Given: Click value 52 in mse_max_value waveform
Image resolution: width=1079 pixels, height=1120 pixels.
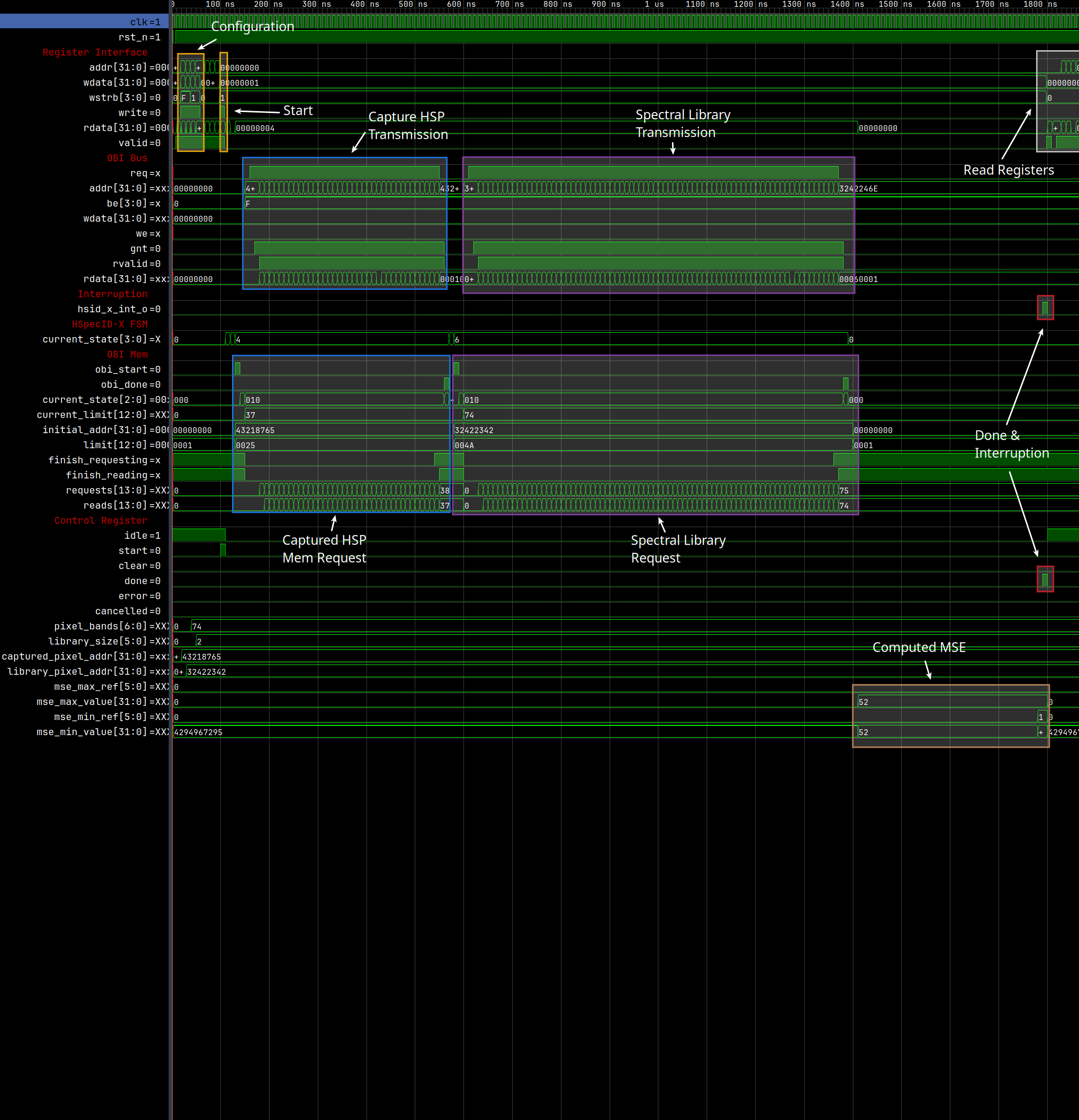Looking at the screenshot, I should click(x=863, y=702).
